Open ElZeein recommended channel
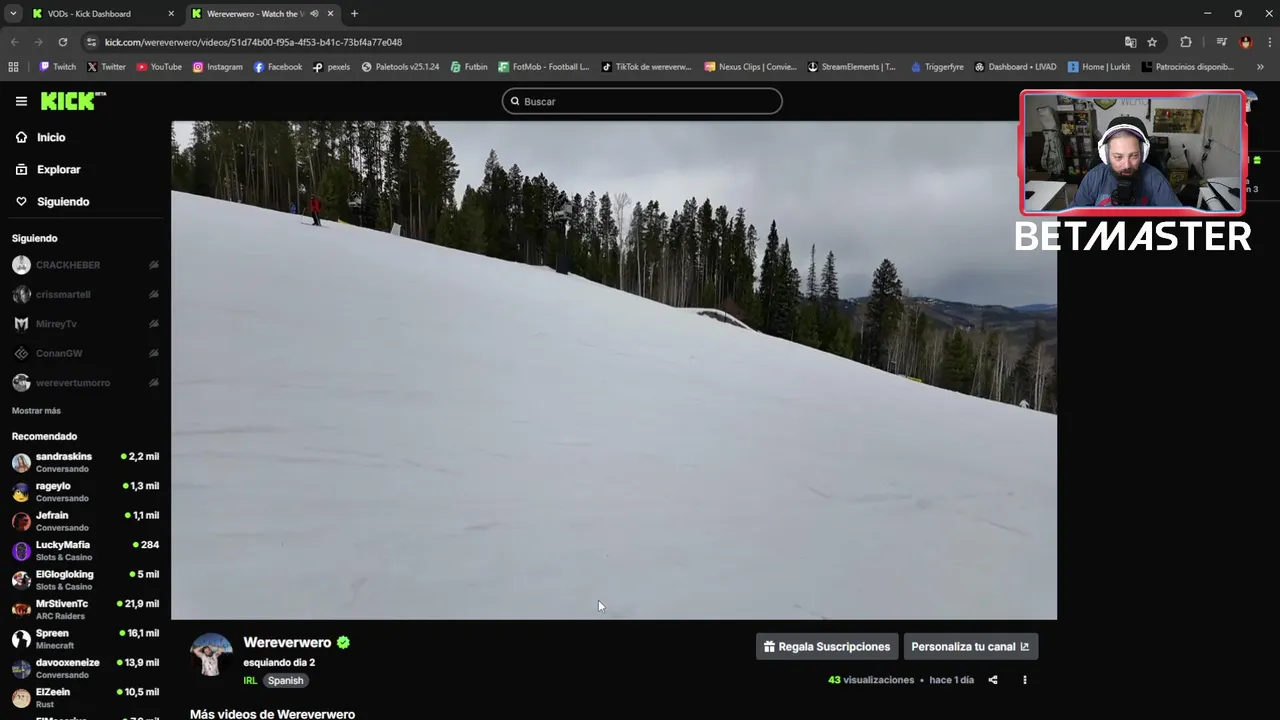The height and width of the screenshot is (720, 1280). coord(85,697)
